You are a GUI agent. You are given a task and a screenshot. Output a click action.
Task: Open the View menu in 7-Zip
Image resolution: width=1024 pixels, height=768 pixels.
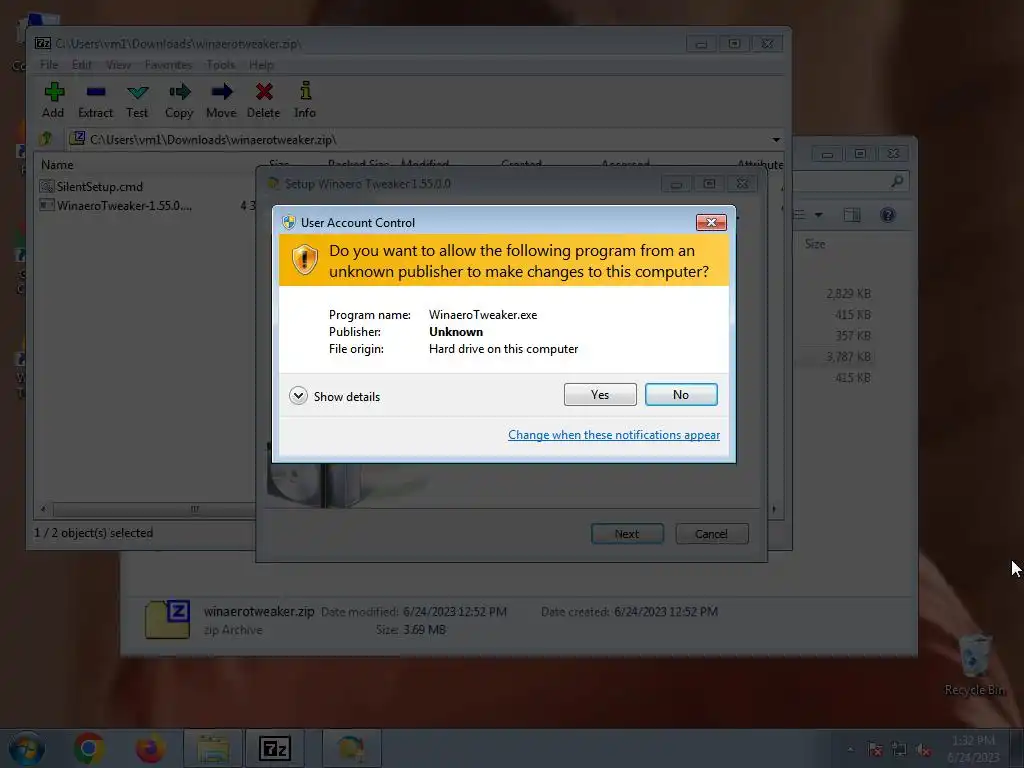coord(118,65)
